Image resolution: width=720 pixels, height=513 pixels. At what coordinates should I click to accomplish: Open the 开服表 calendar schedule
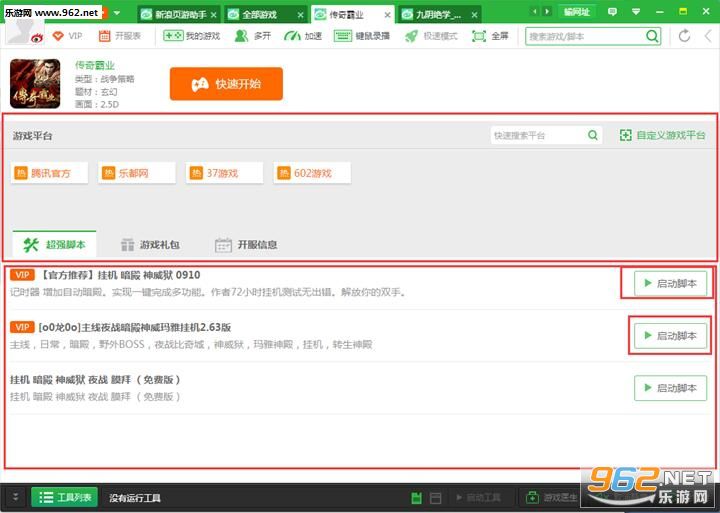point(119,36)
